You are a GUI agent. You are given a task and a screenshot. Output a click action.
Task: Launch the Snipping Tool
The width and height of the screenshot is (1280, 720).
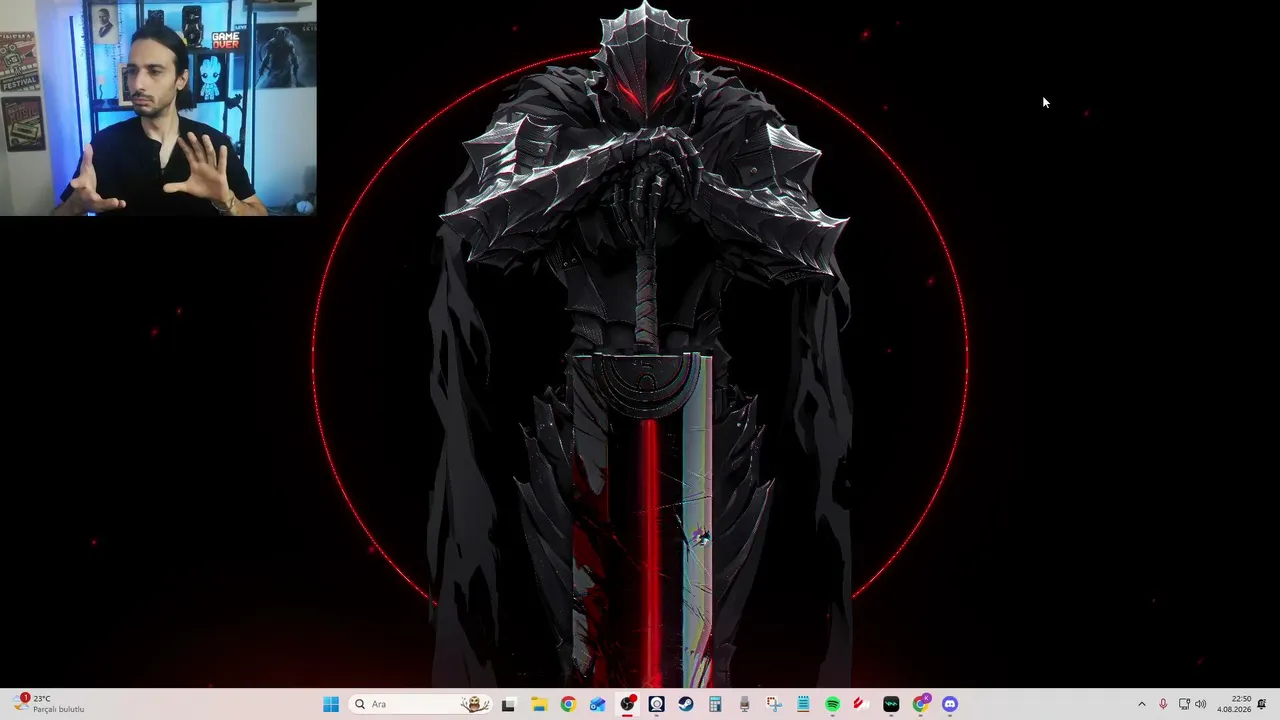pyautogui.click(x=774, y=704)
